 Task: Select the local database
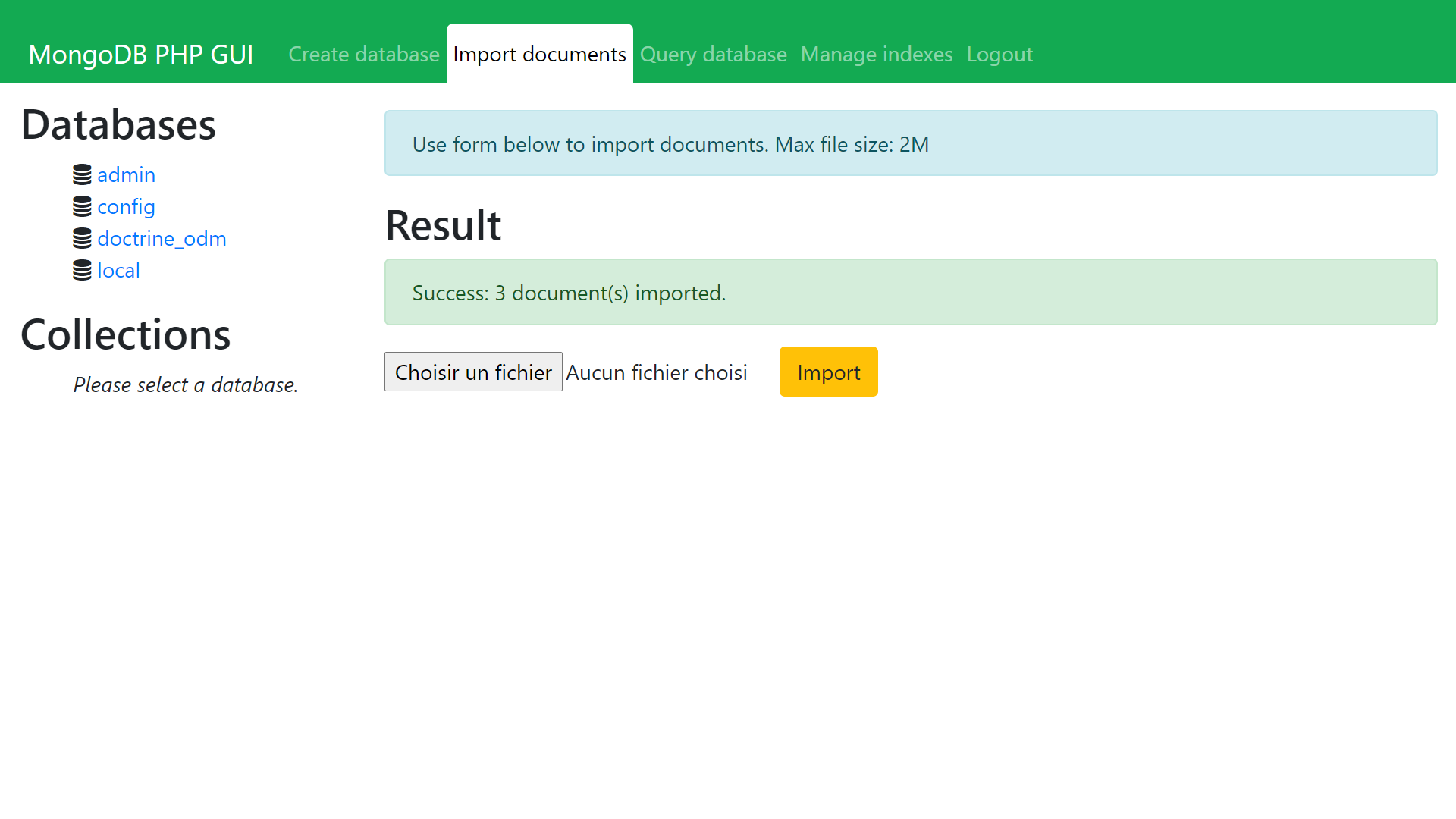point(118,271)
